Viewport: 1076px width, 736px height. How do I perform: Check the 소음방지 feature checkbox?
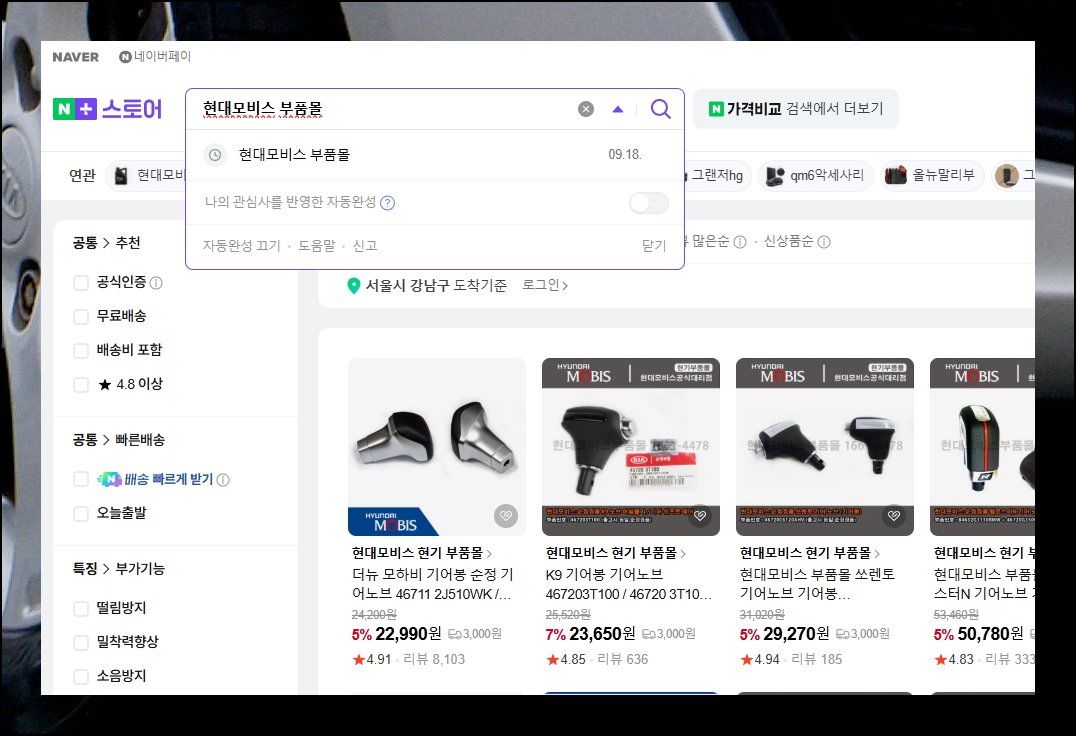click(81, 676)
